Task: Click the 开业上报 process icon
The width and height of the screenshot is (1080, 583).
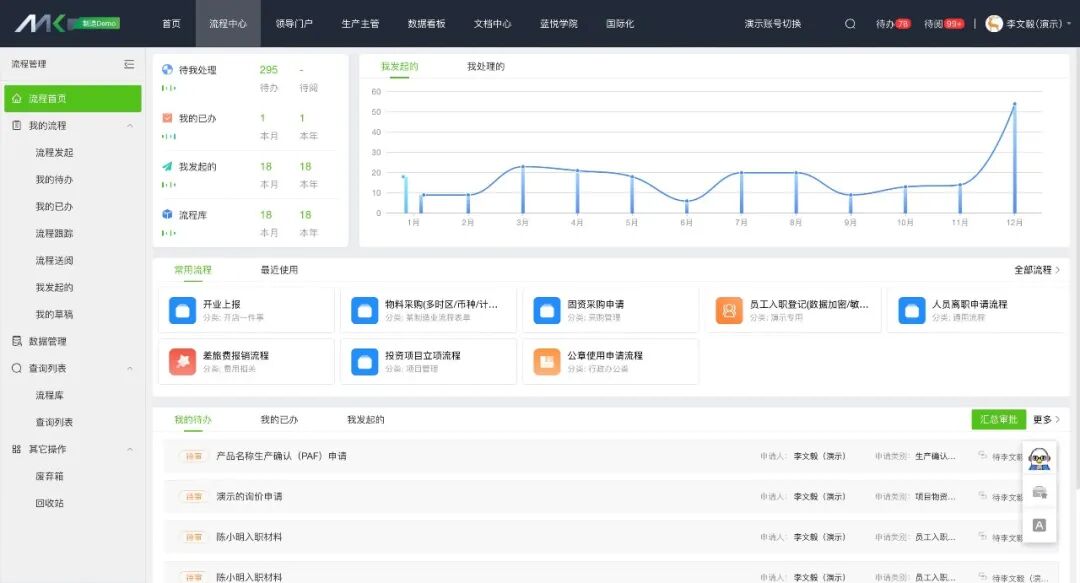Action: (x=182, y=311)
